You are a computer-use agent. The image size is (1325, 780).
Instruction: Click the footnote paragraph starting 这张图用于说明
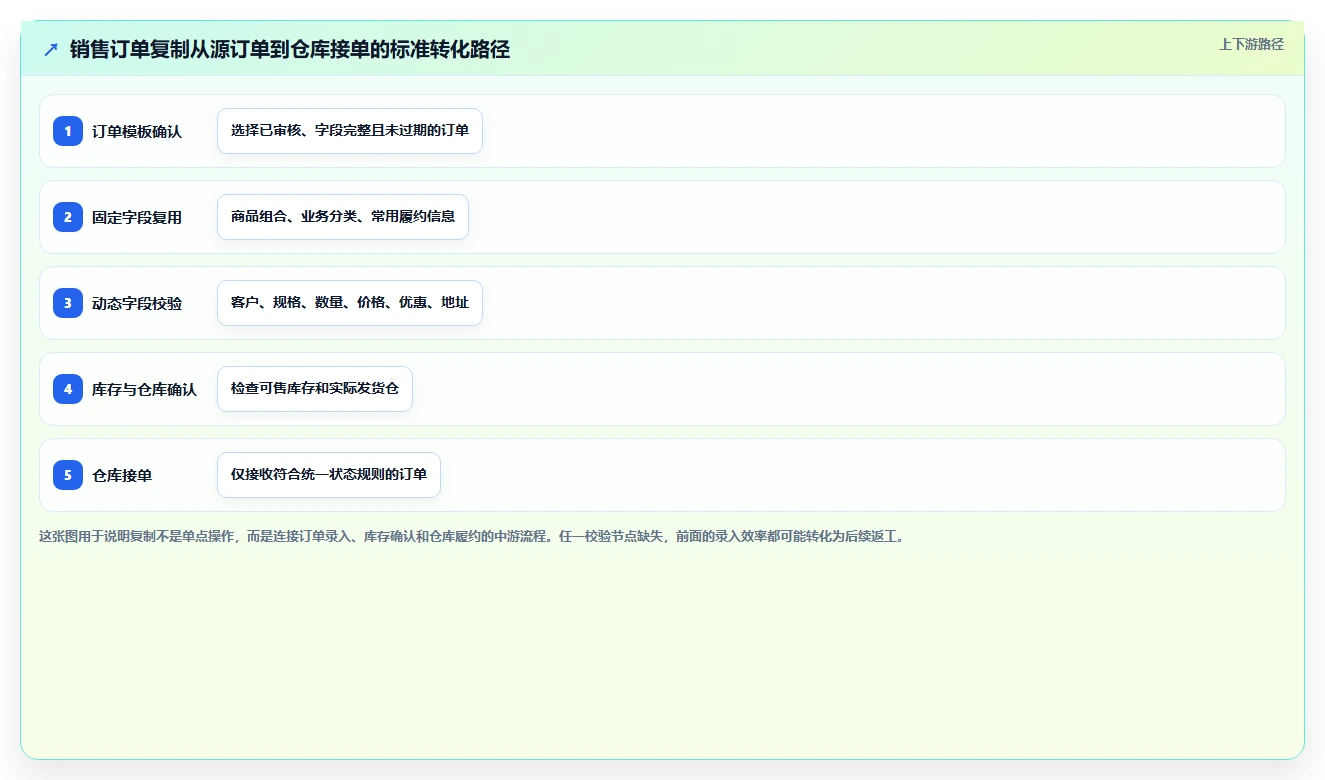tap(472, 537)
